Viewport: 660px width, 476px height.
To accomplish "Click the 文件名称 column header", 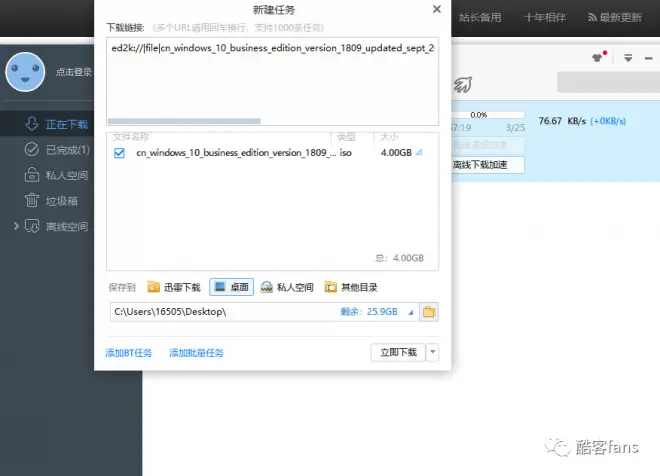I will coord(131,137).
